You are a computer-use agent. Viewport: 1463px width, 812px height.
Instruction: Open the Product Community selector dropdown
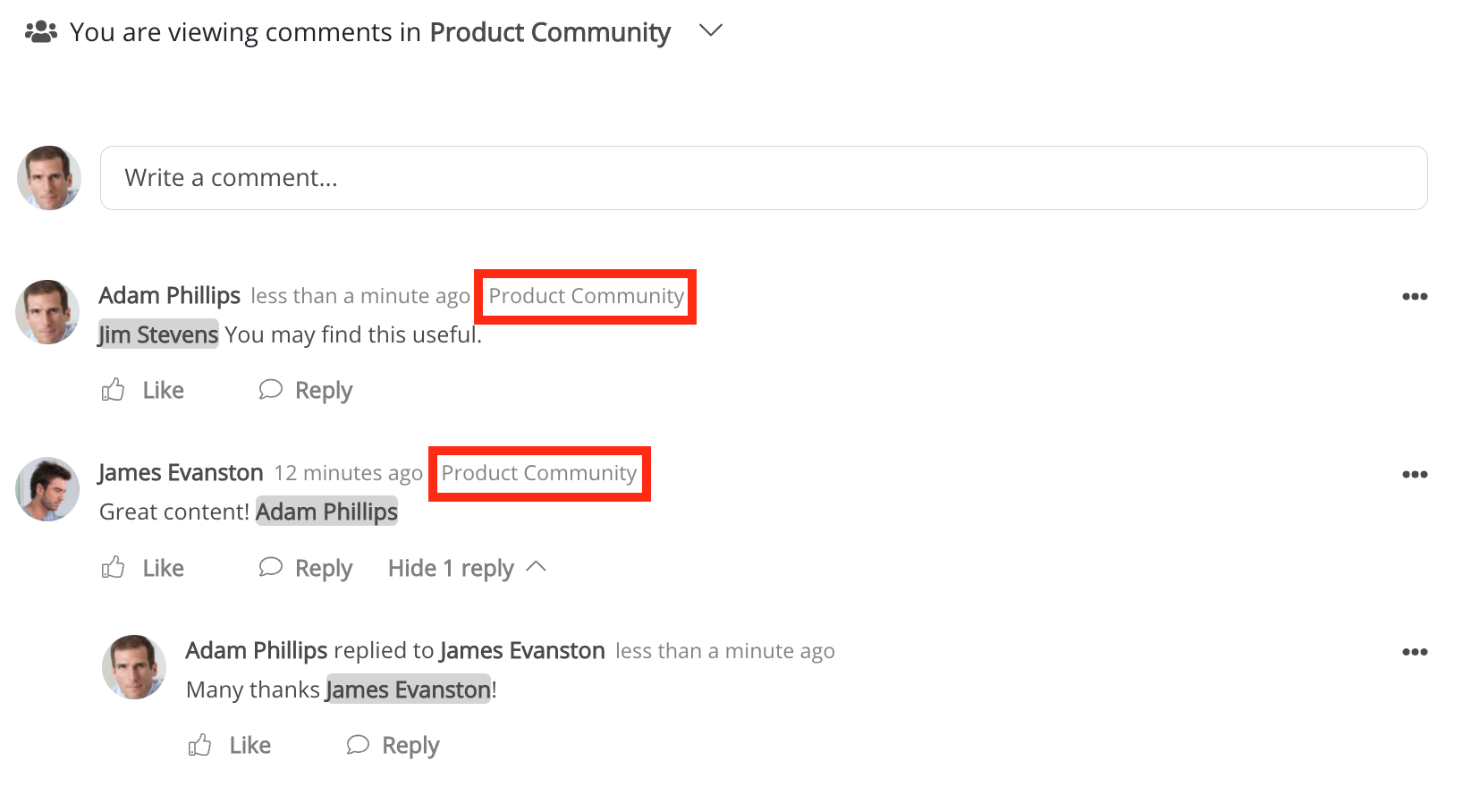(x=710, y=30)
